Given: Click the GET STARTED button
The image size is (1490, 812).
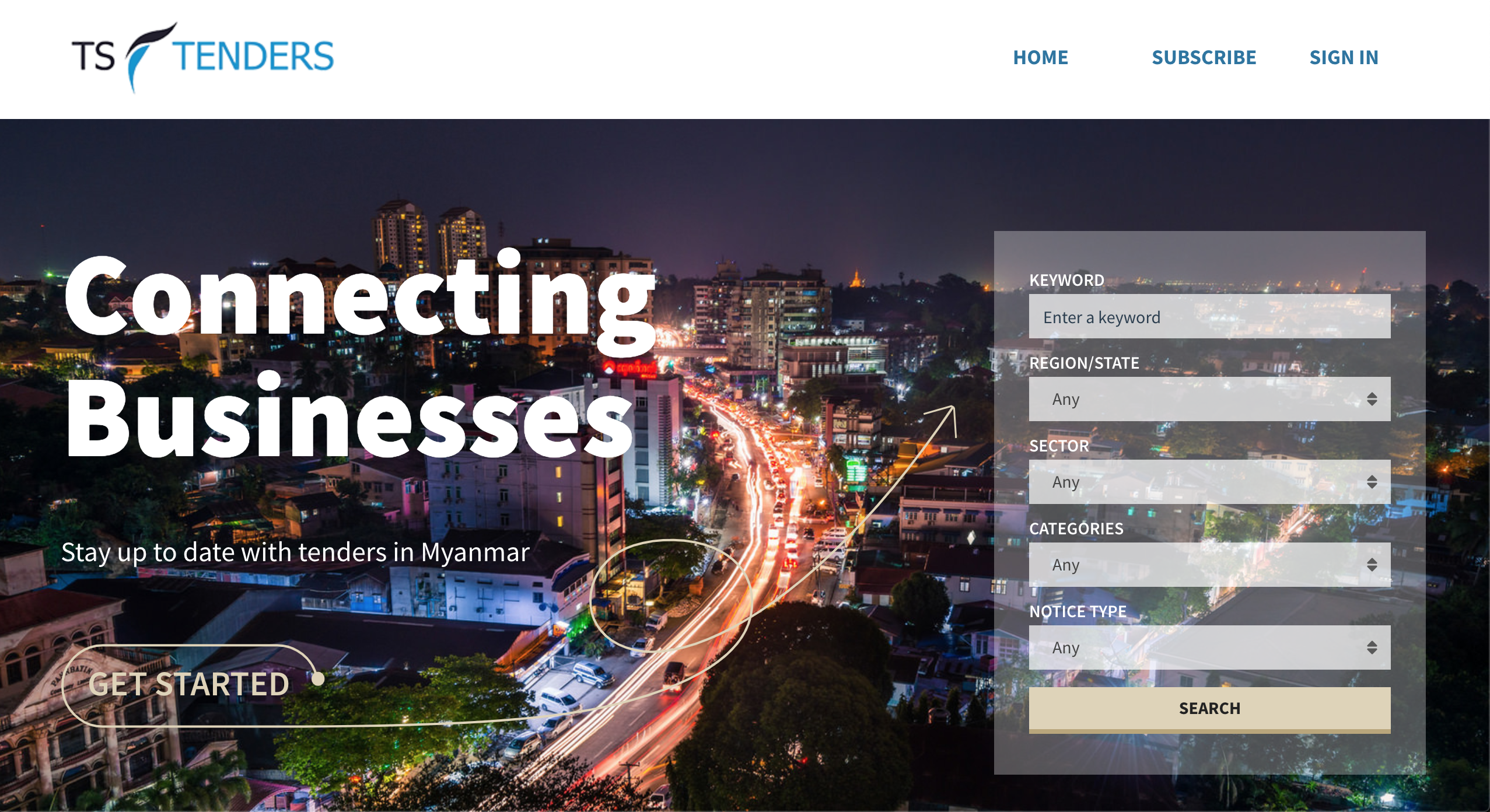Looking at the screenshot, I should coord(188,684).
